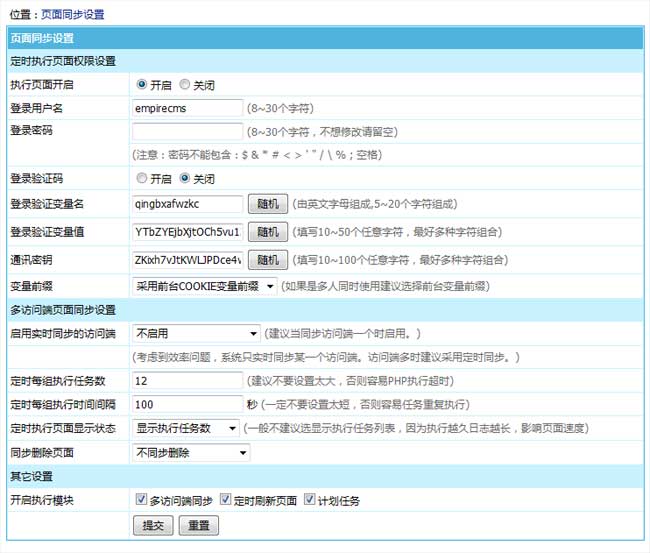Uncheck the 定时刷新页面 checkbox

tap(225, 500)
